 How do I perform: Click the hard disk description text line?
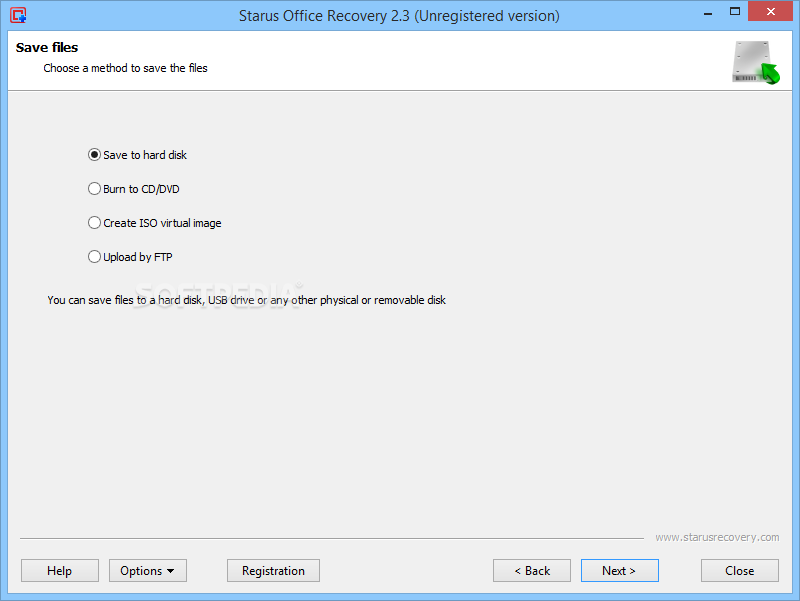point(246,300)
